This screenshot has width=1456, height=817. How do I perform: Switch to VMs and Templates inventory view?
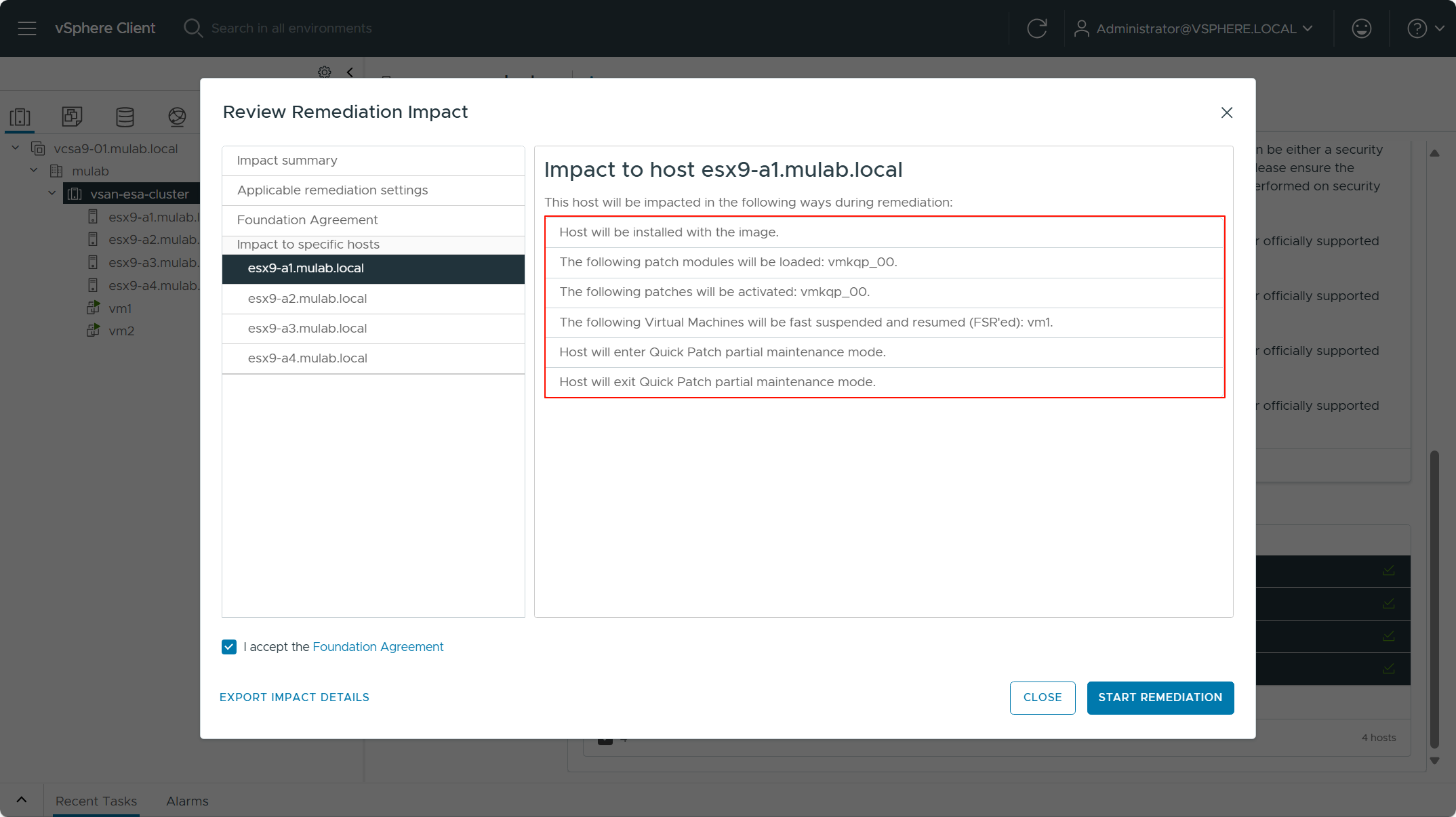[72, 117]
